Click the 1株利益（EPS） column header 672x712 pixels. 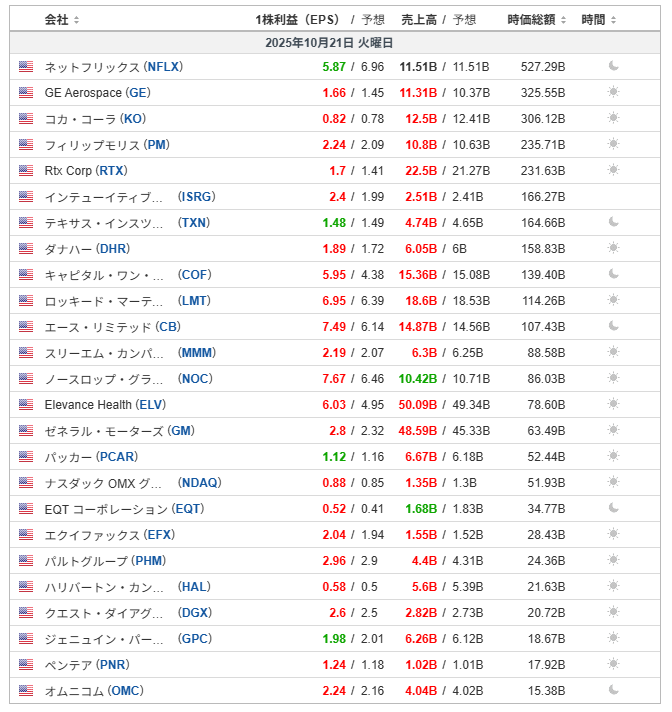(x=297, y=20)
